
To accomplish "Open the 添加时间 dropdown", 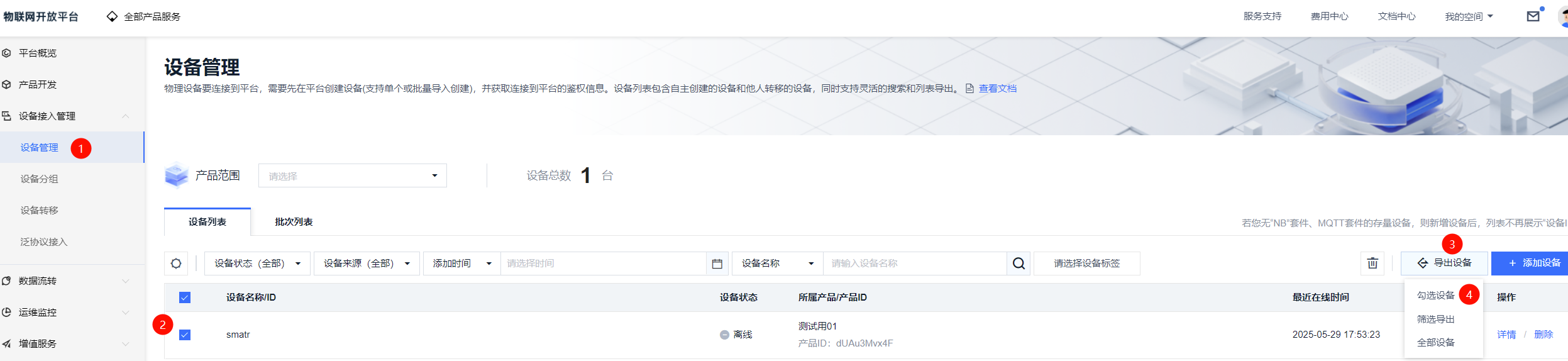I will pyautogui.click(x=462, y=264).
